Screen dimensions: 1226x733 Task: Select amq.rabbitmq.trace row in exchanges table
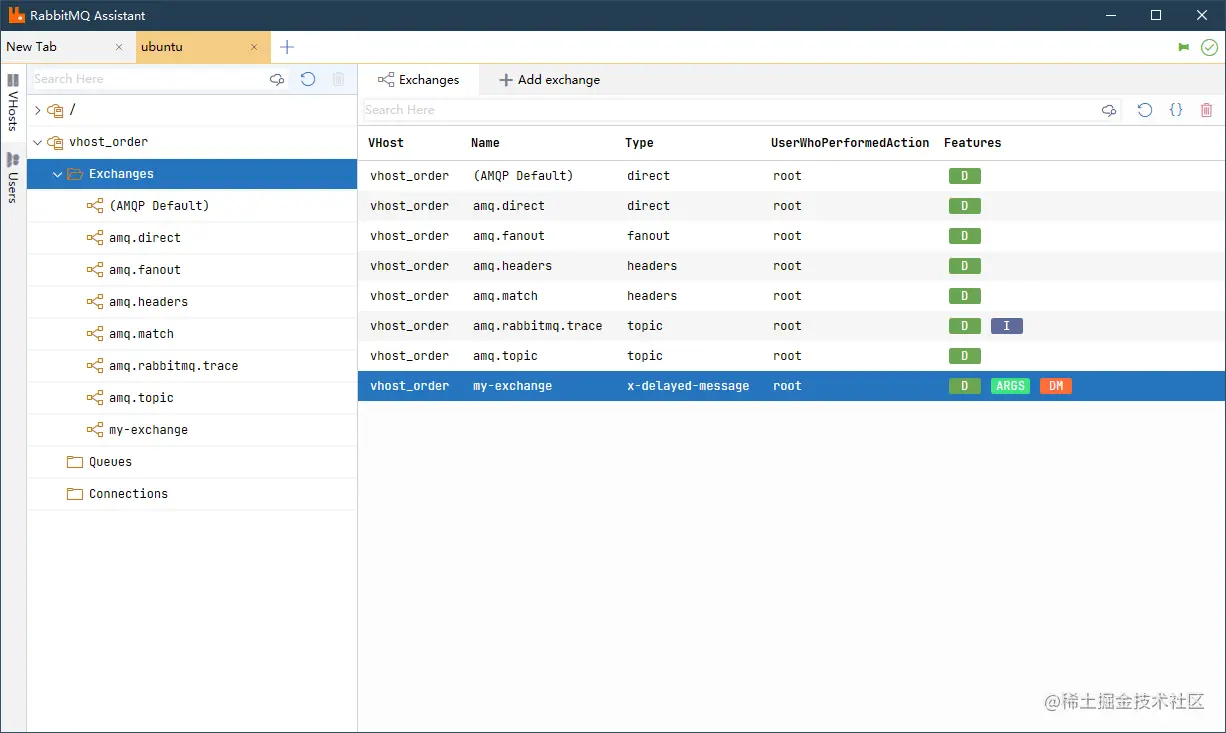coord(792,326)
